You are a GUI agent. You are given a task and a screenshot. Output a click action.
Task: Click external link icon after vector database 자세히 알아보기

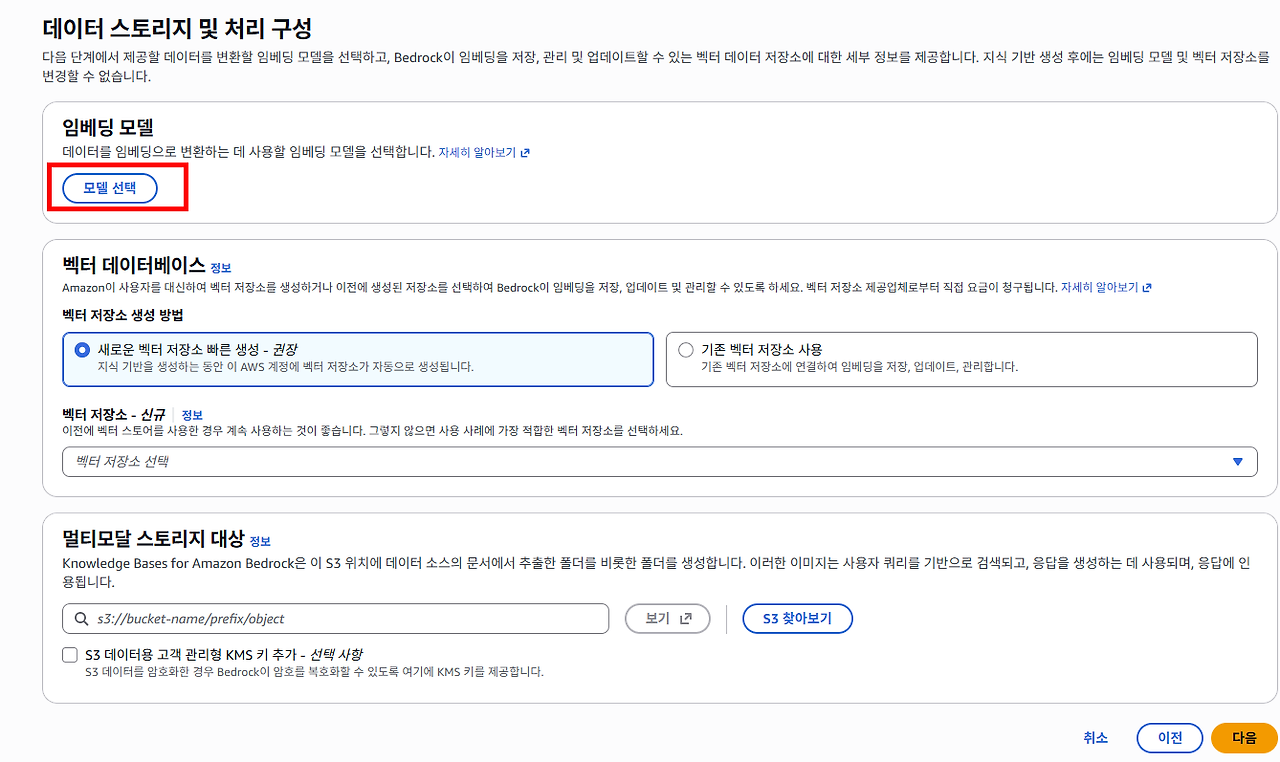[x=1147, y=287]
